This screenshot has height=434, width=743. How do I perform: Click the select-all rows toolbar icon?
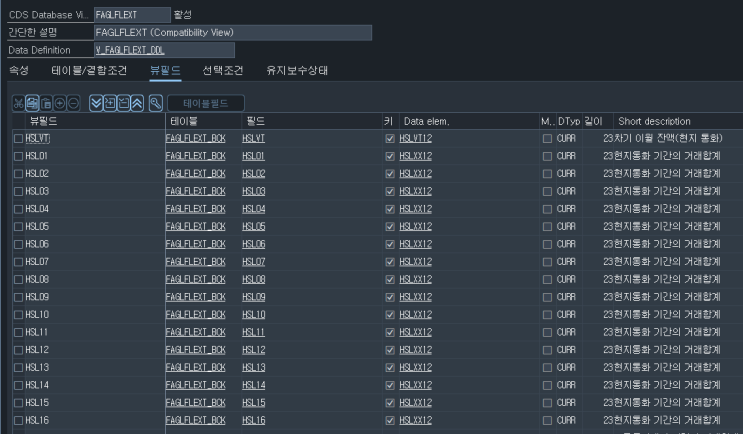110,103
